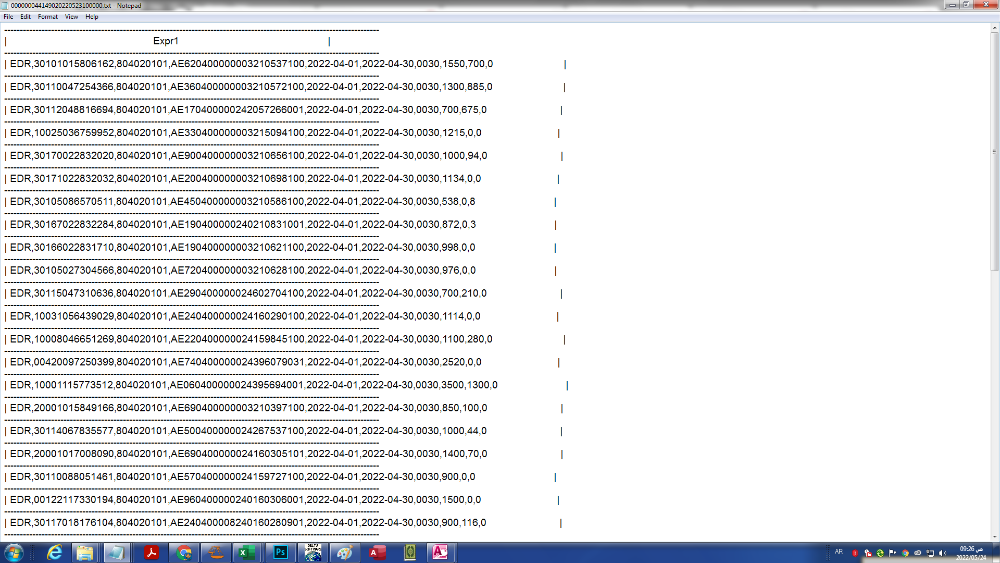Click row EDR,30110088051461
The image size is (1000, 563).
[242, 477]
